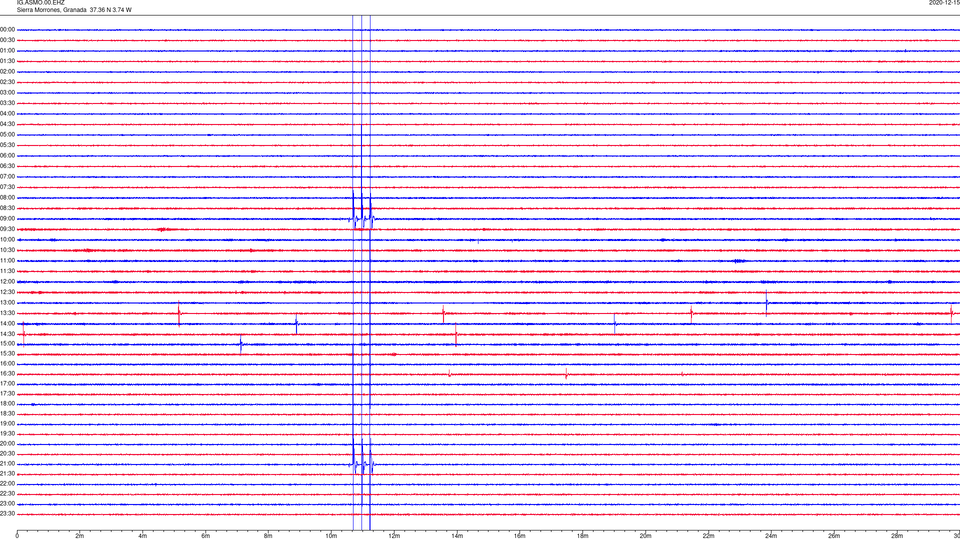The height and width of the screenshot is (540, 960).
Task: Select the 14:00 trace time label
Action: (x=7, y=323)
